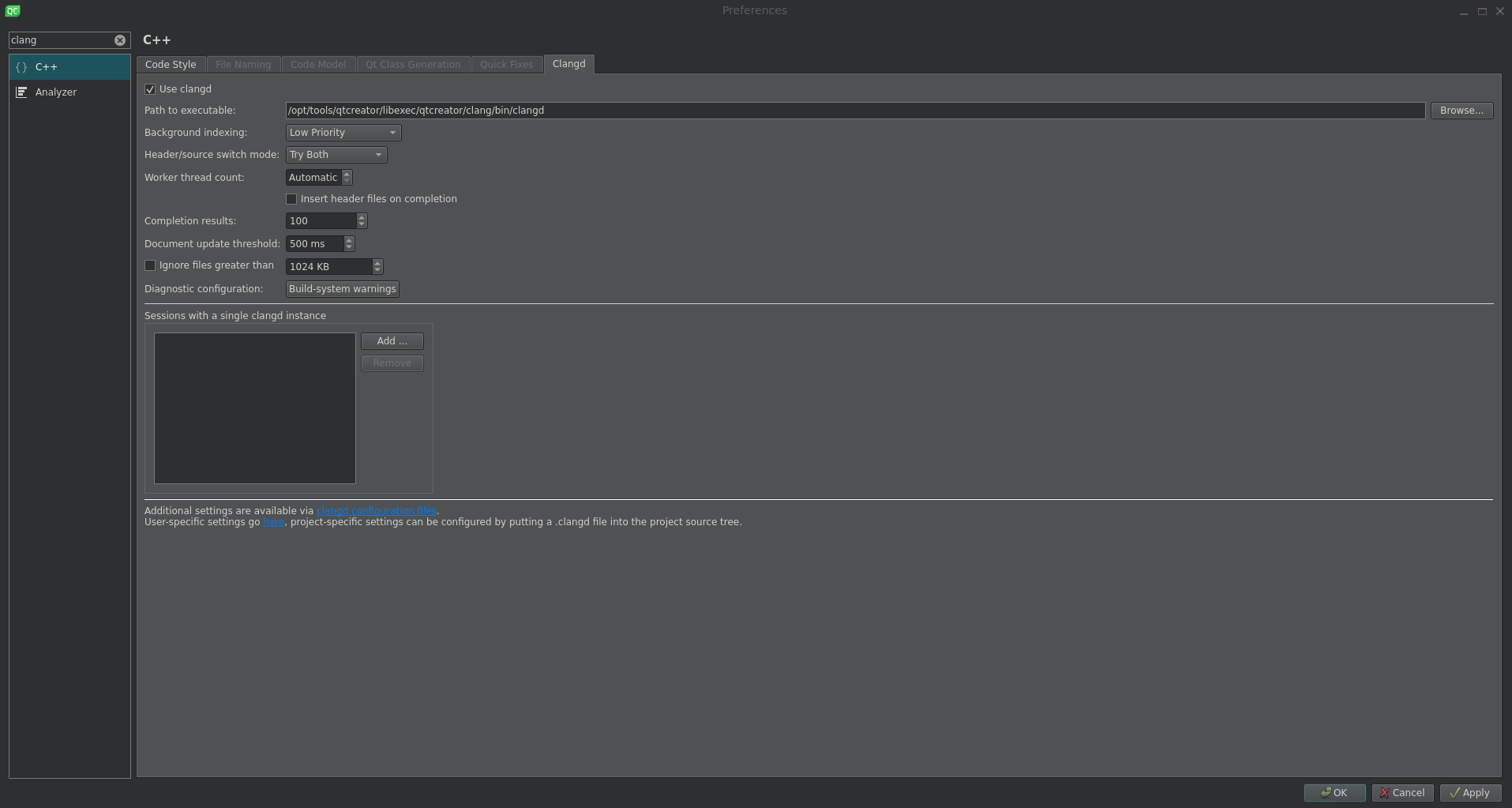Cancel the Preferences dialog
The image size is (1512, 808).
[x=1402, y=793]
